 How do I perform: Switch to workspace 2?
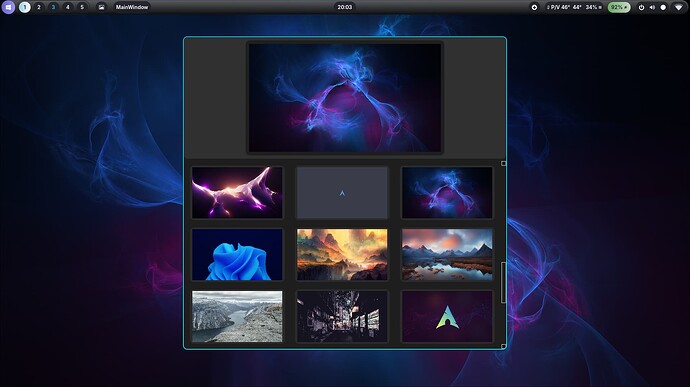(39, 7)
